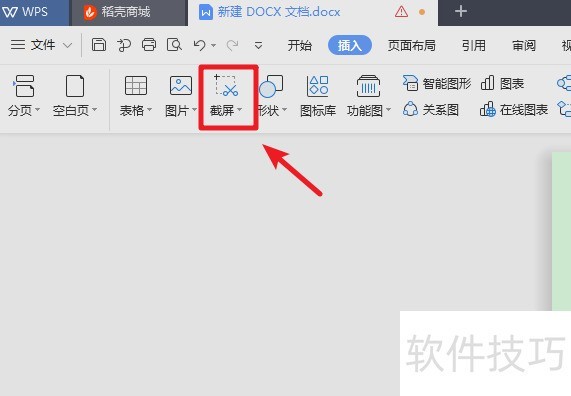This screenshot has height=396, width=571.
Task: Click the export to PDF icon
Action: coord(124,45)
